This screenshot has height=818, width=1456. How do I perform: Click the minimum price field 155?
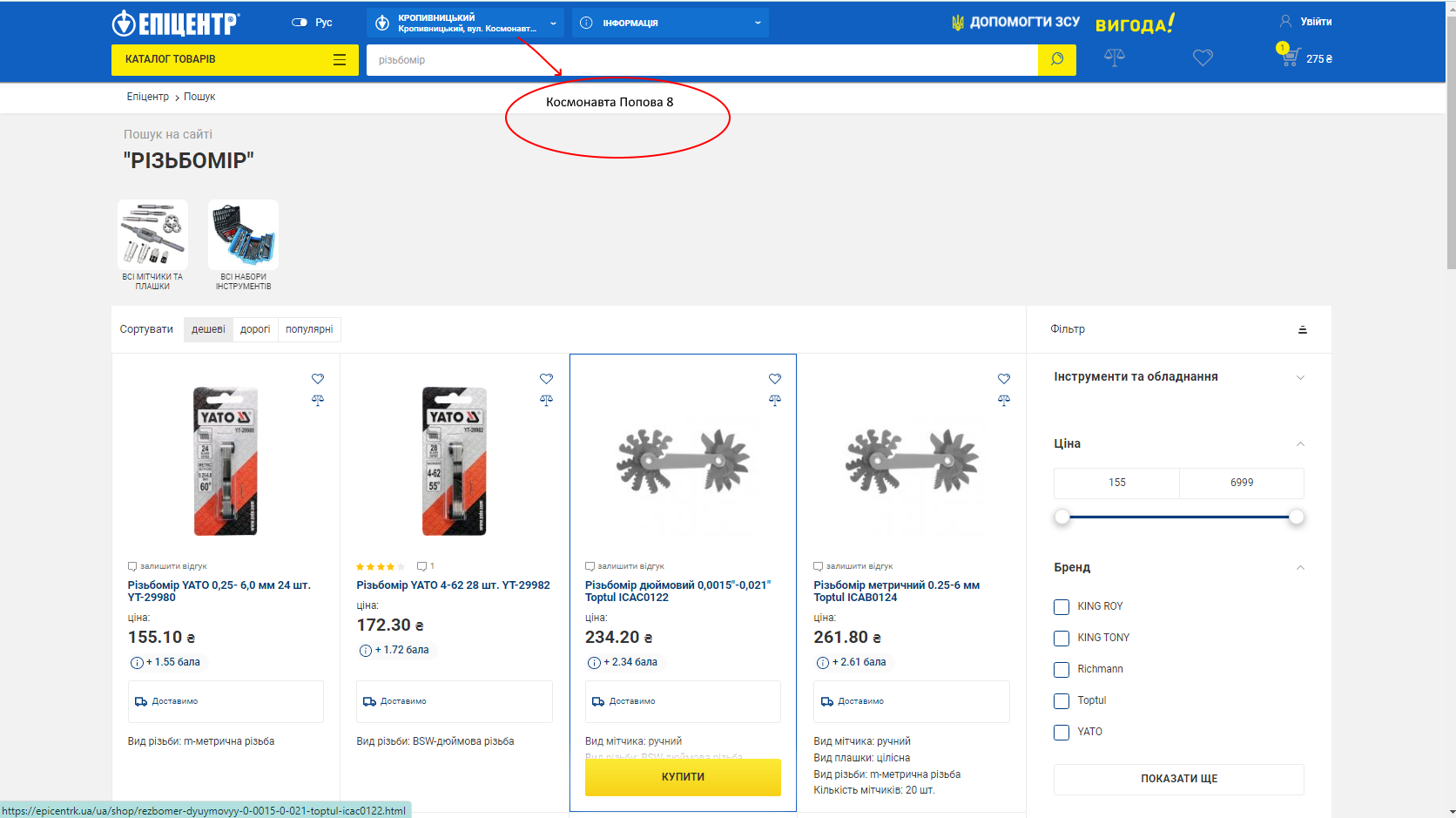coord(1116,483)
